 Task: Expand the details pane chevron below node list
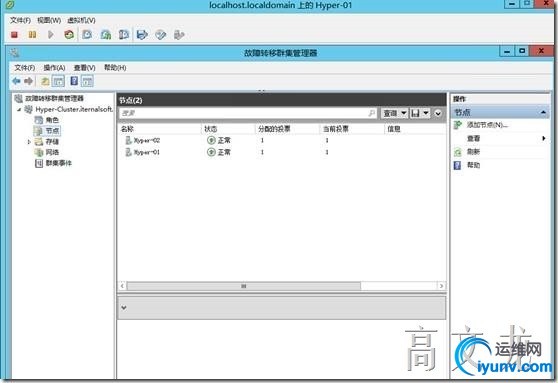tap(124, 308)
